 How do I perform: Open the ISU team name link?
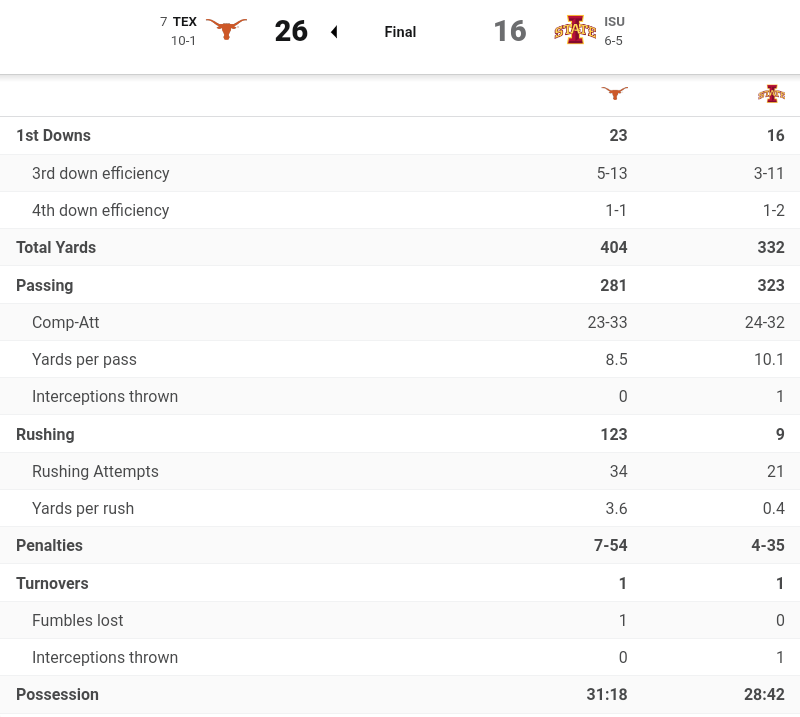(x=614, y=22)
